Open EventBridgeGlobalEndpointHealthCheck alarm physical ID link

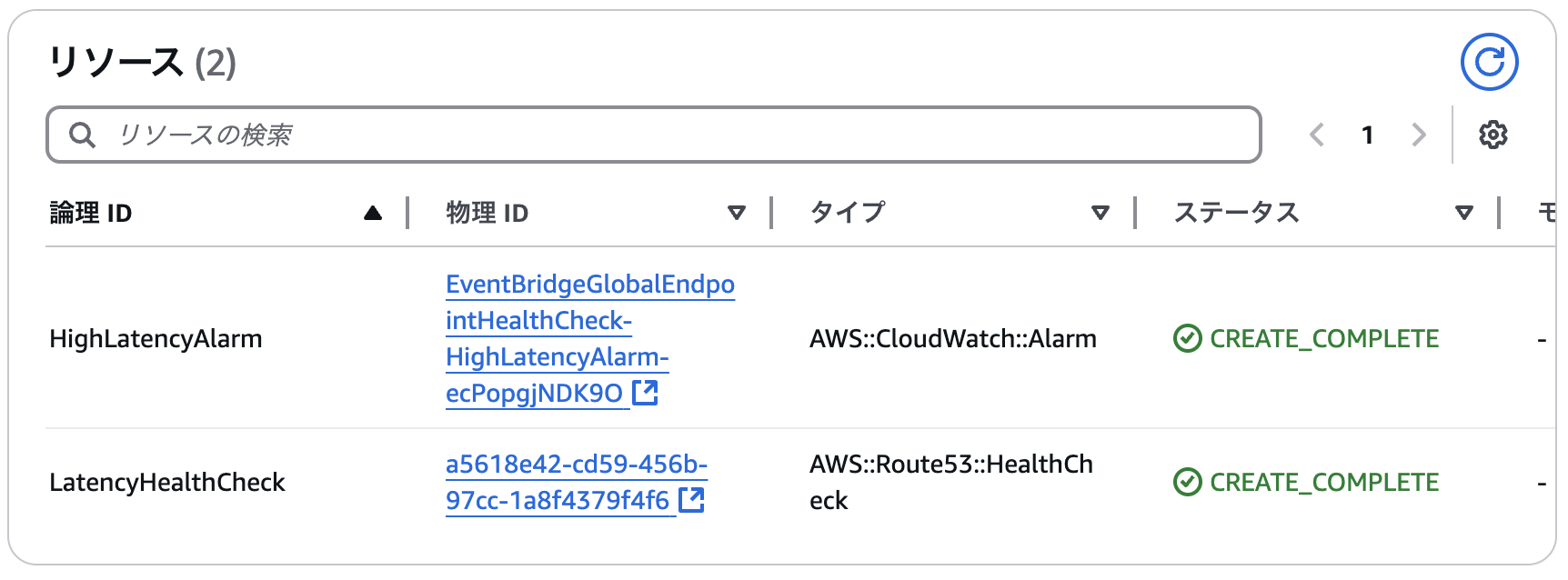pyautogui.click(x=589, y=285)
